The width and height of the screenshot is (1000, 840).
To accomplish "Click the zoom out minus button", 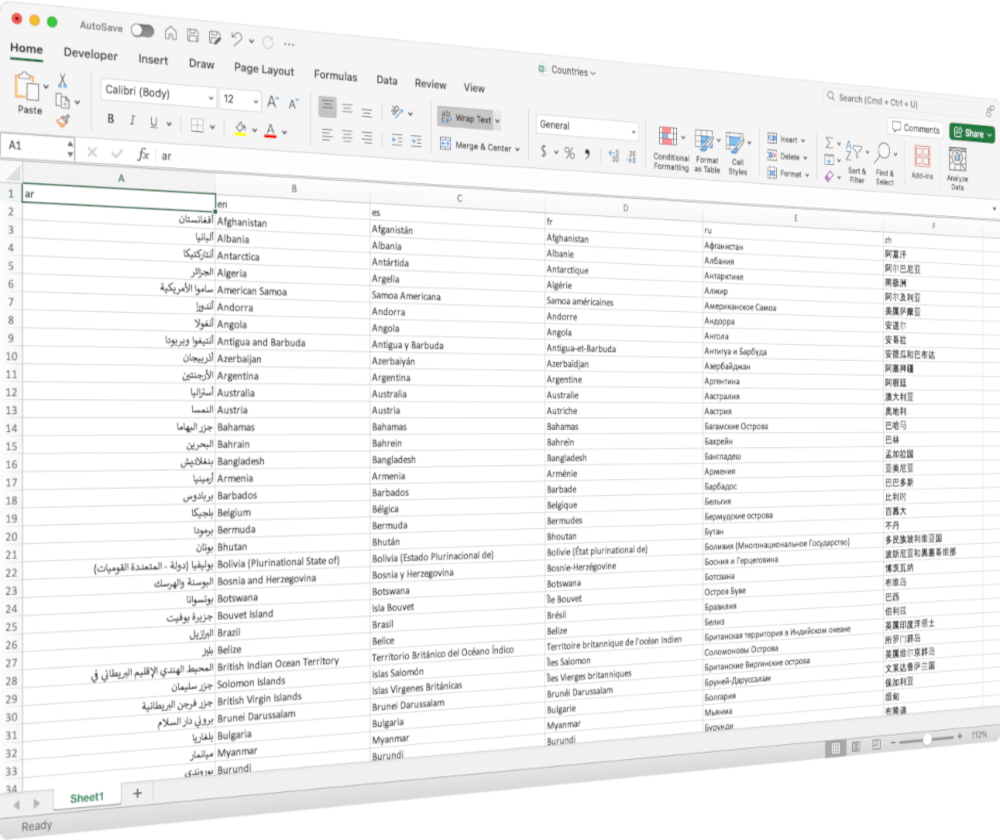I will point(893,742).
